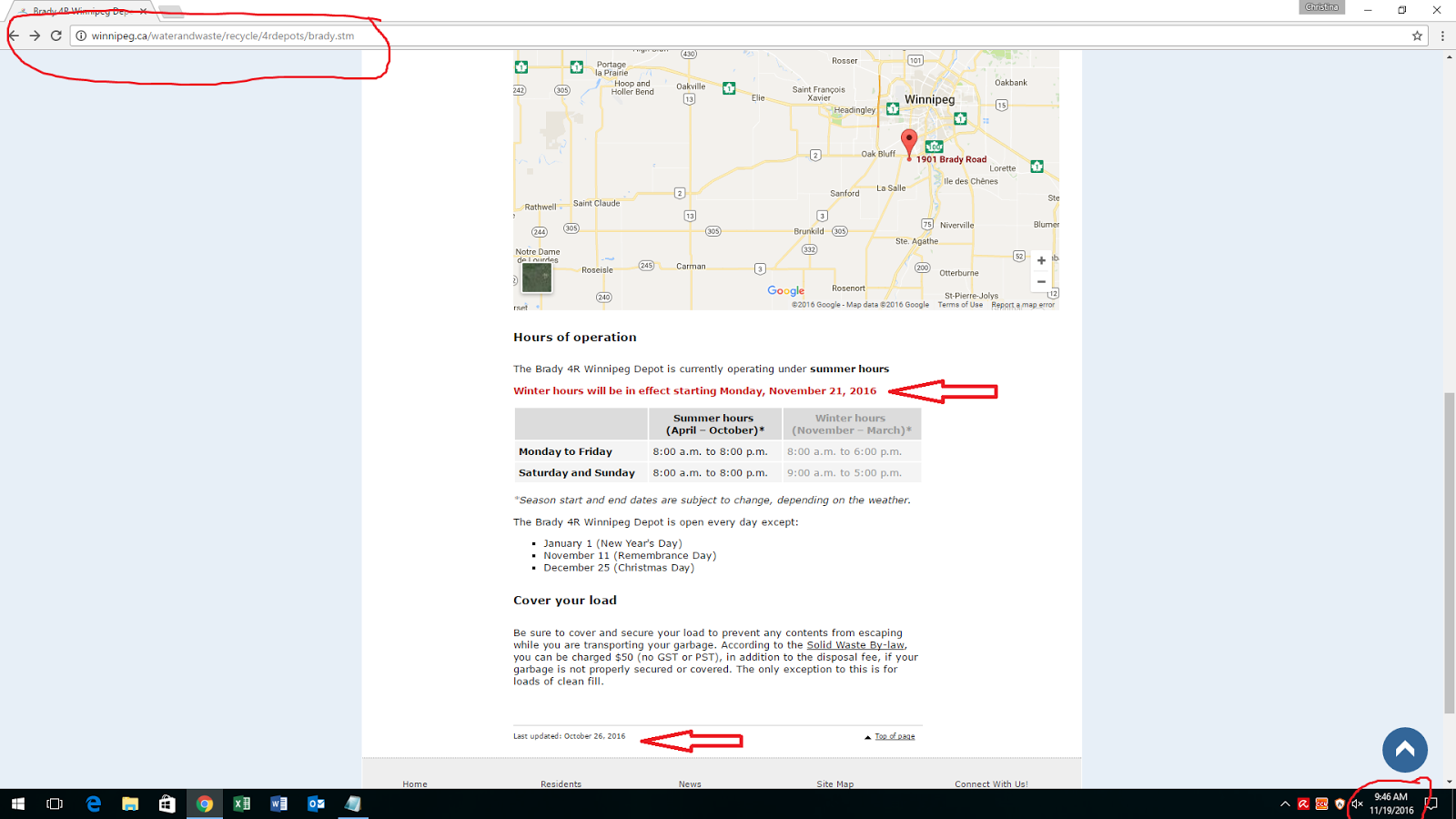Click 'January 1 (New Year's Day)' list item
Viewport: 1456px width, 819px height.
(612, 543)
